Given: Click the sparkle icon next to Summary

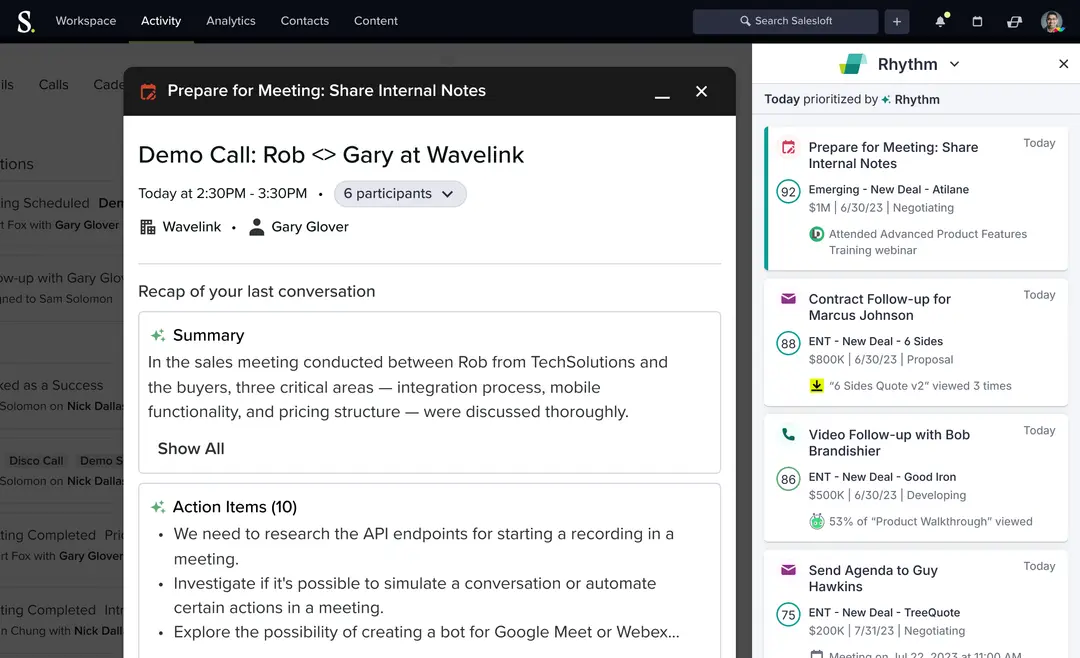Looking at the screenshot, I should [x=158, y=335].
